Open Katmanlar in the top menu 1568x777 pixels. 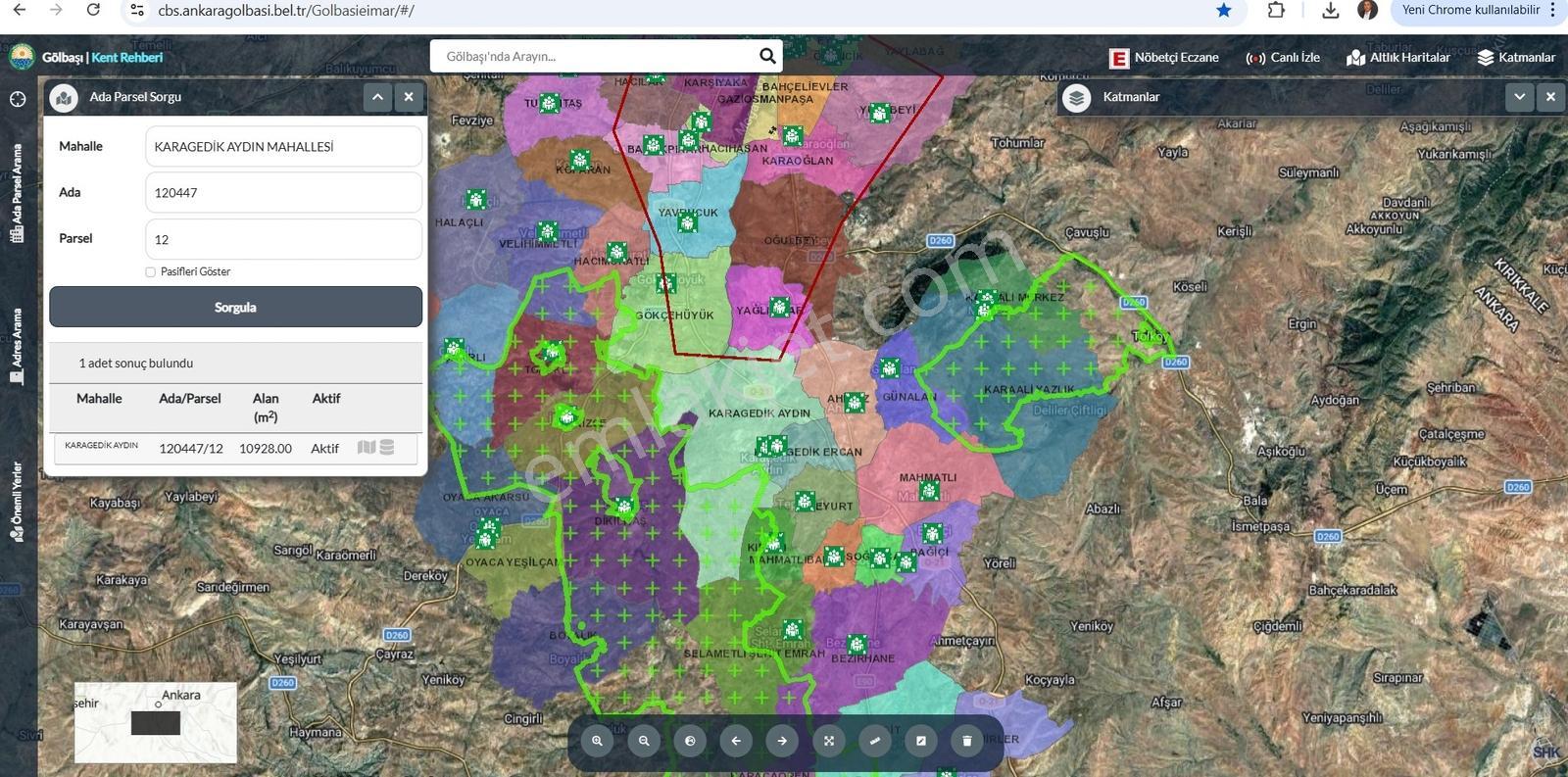[x=1516, y=58]
